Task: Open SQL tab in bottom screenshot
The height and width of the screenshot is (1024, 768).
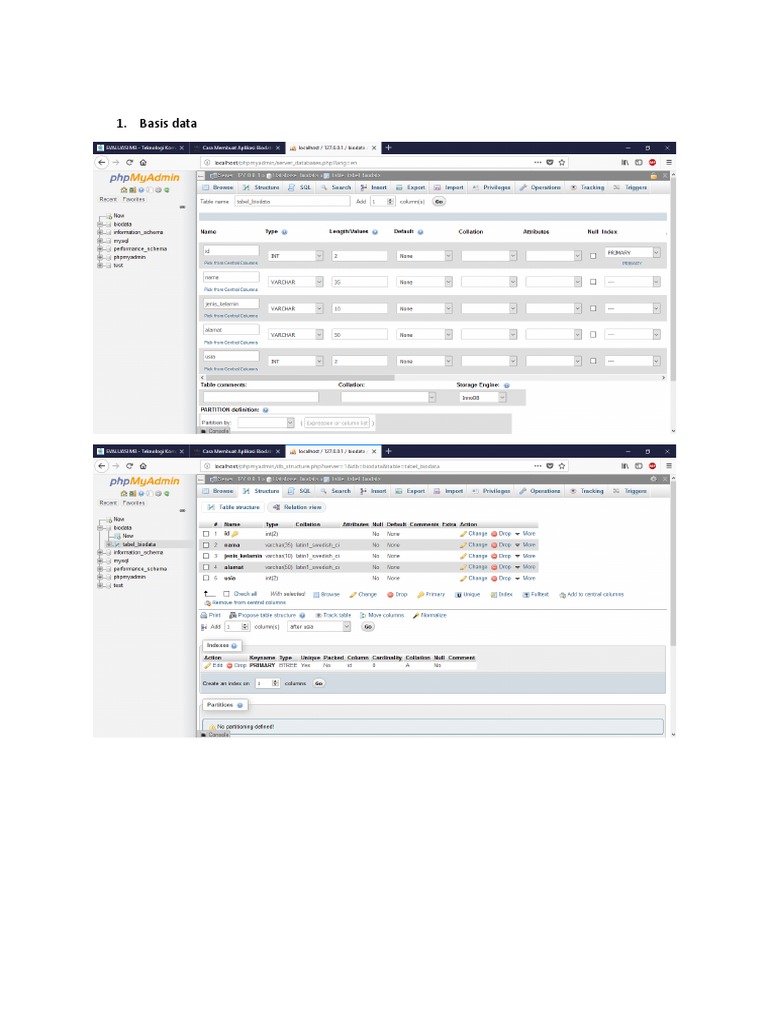Action: 300,491
